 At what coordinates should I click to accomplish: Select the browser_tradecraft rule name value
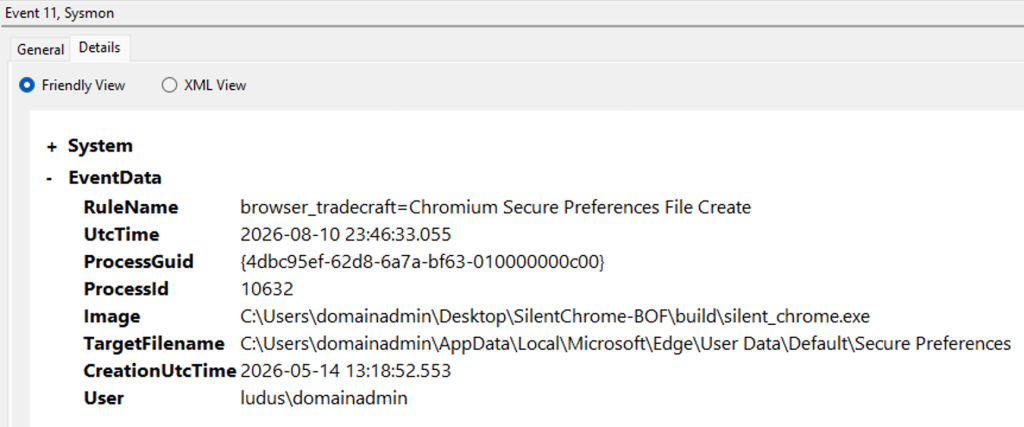(x=496, y=208)
